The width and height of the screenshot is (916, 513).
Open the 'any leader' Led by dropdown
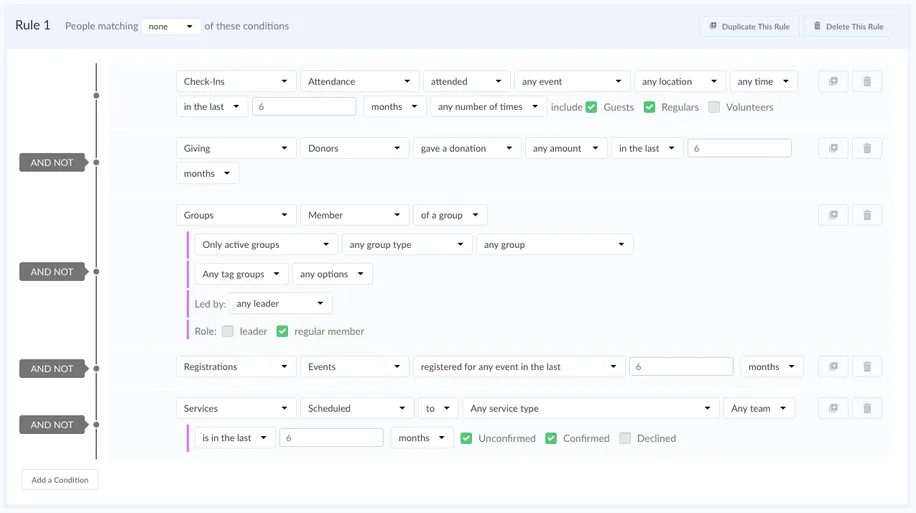280,303
